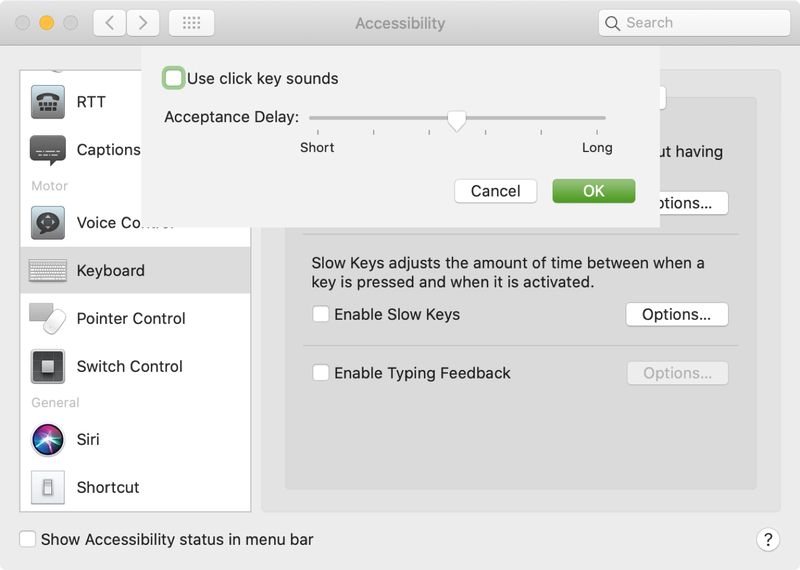Click the magnifying glass search icon
800x570 pixels.
click(x=612, y=23)
